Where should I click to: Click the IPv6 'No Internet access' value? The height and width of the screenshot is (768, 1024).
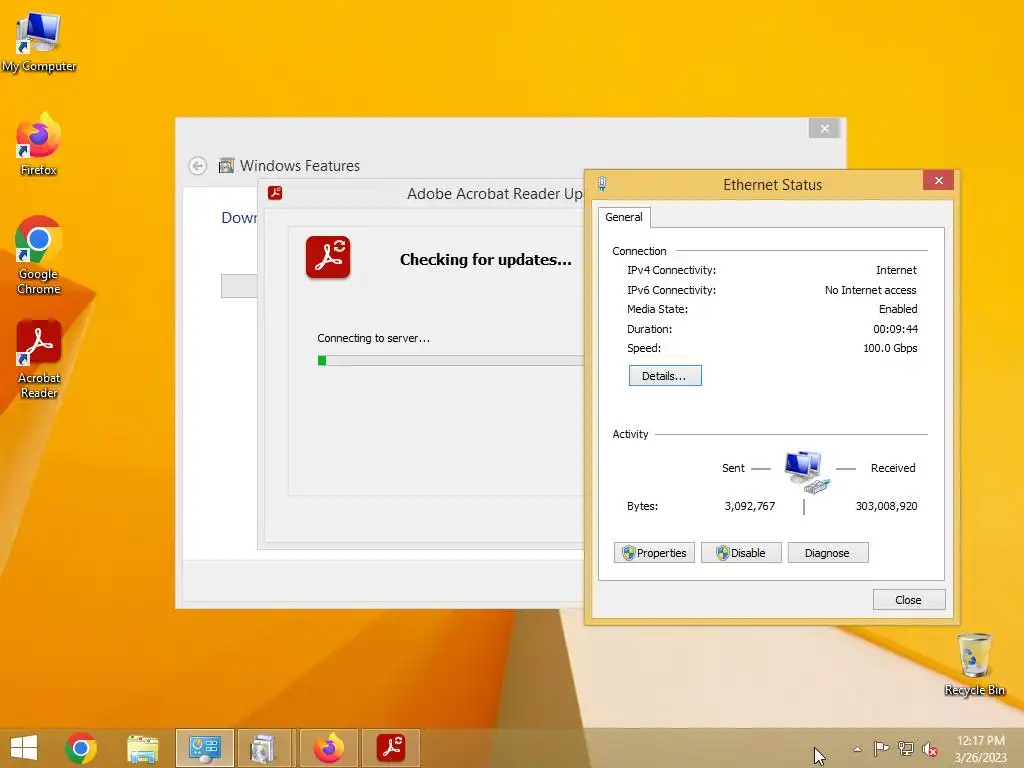(871, 290)
